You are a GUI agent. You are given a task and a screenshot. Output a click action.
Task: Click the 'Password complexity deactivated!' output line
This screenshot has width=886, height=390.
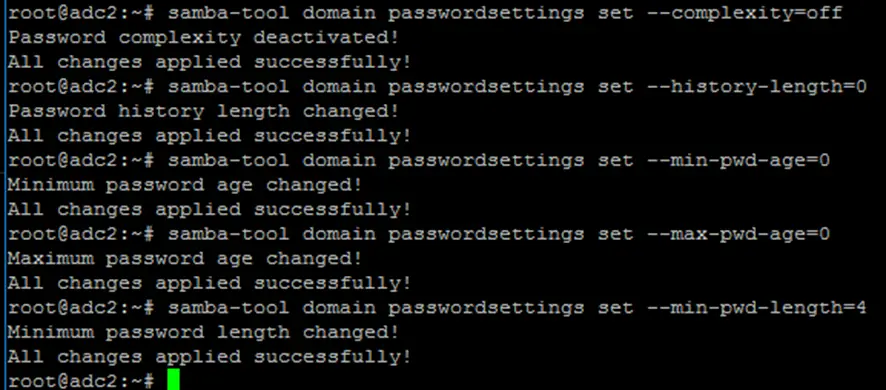click(203, 38)
